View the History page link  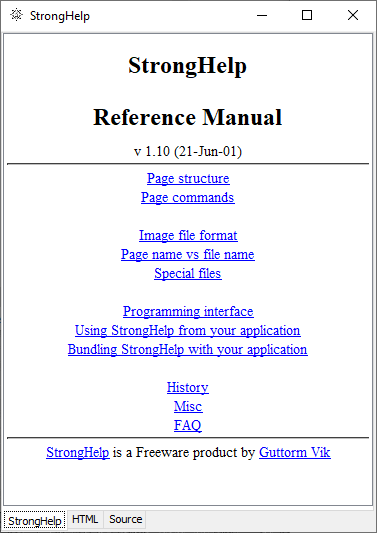[188, 388]
